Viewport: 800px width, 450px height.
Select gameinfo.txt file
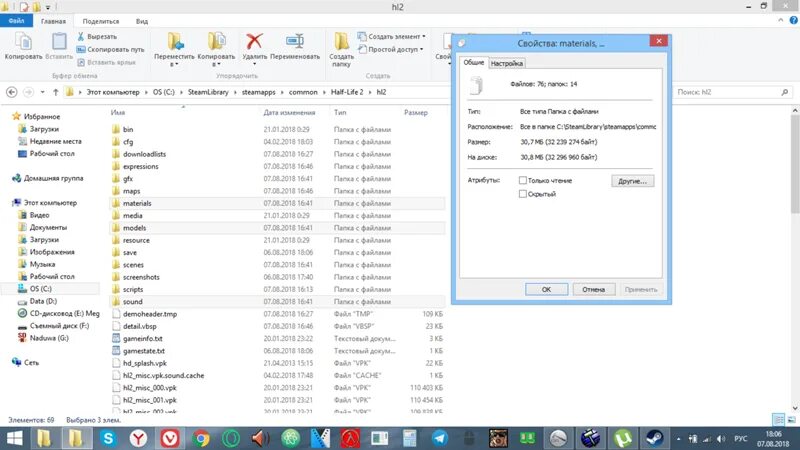(277, 338)
